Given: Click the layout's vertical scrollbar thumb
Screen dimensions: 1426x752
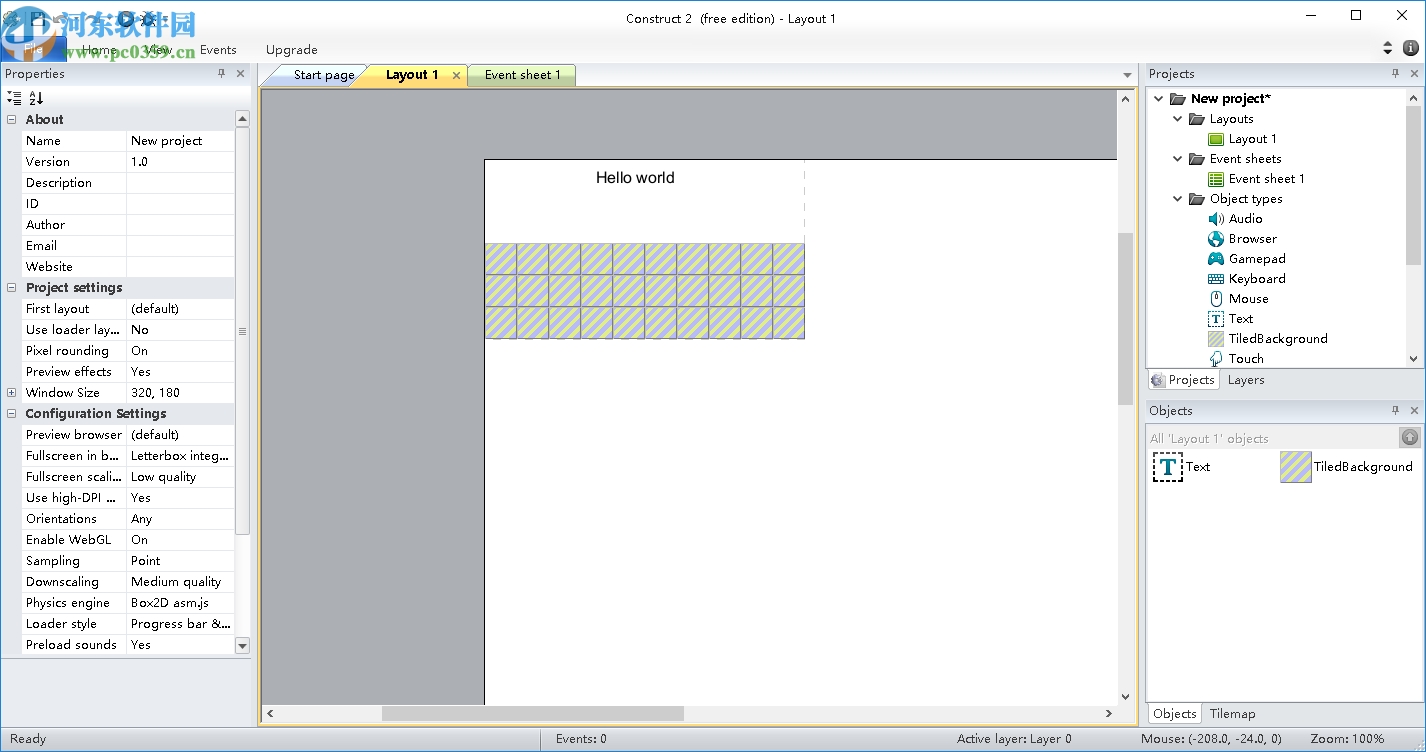Looking at the screenshot, I should [1125, 319].
